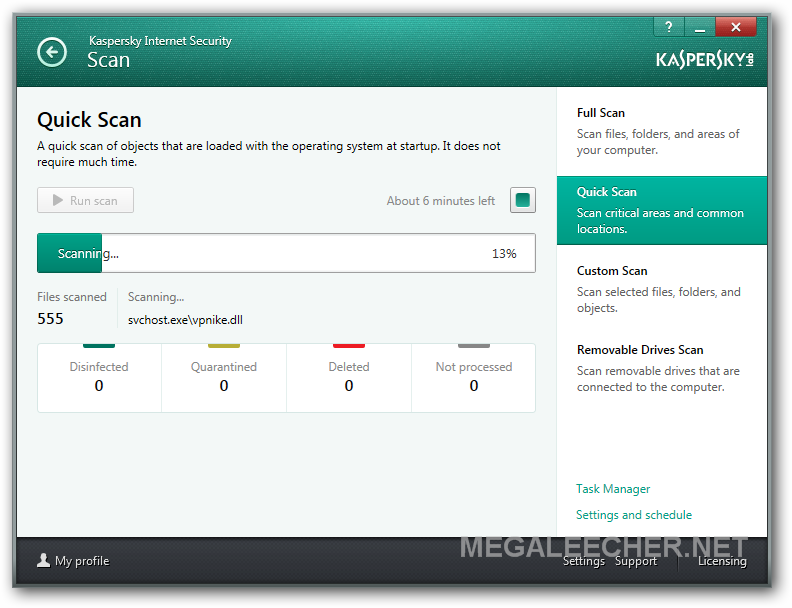
Task: Open Support in the bottom bar
Action: pyautogui.click(x=636, y=561)
